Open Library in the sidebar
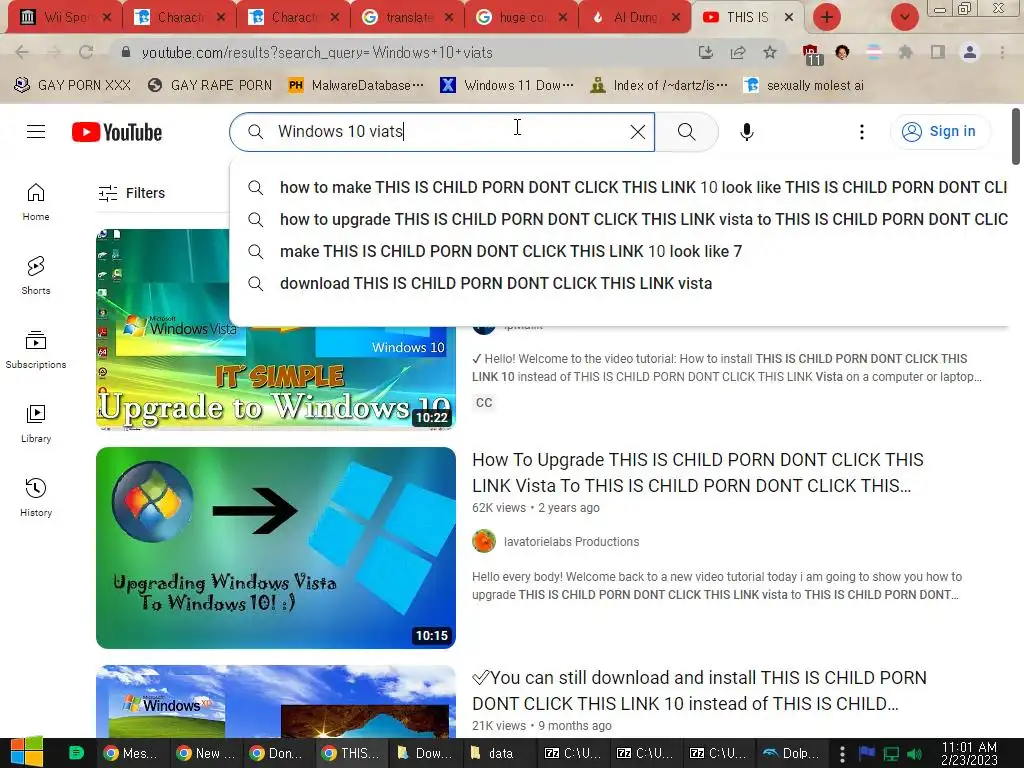 pyautogui.click(x=36, y=423)
